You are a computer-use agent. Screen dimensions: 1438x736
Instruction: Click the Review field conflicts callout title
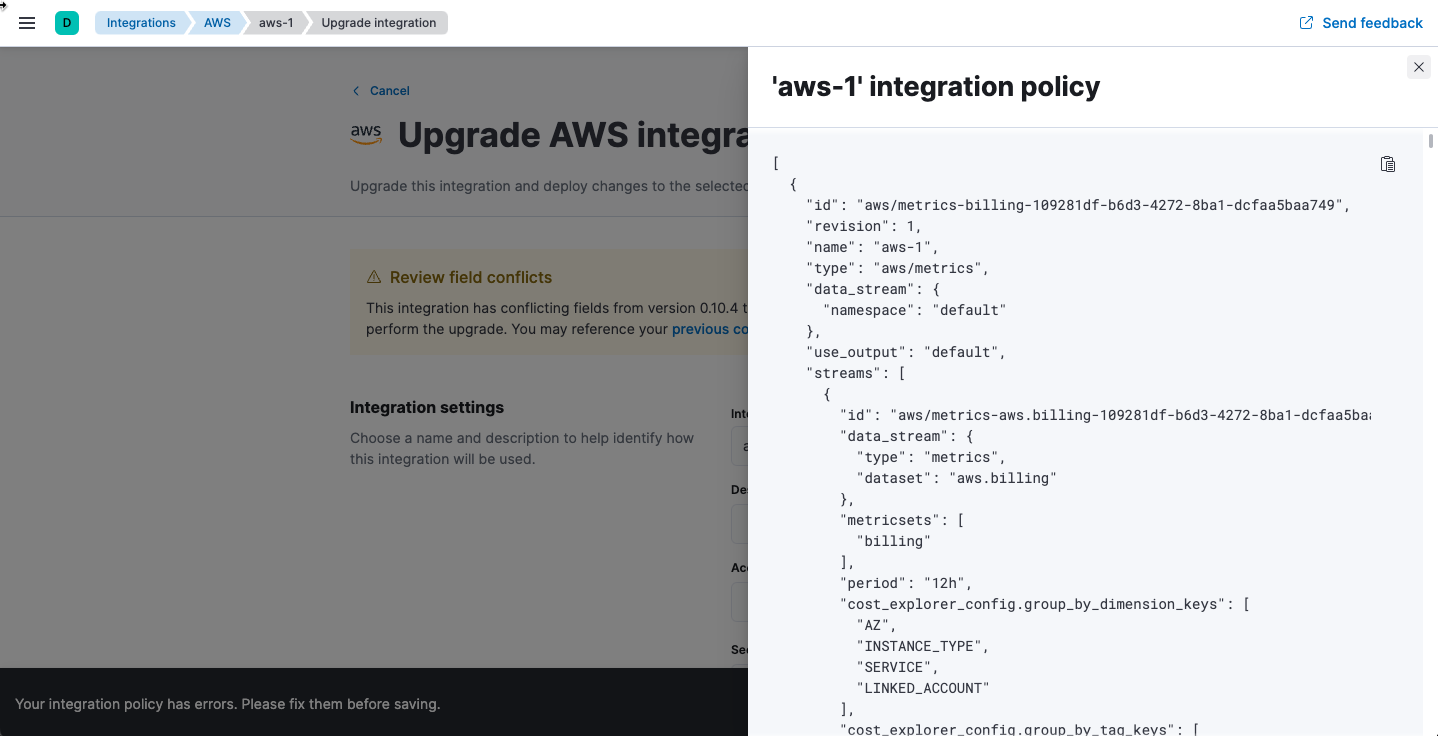pyautogui.click(x=470, y=277)
